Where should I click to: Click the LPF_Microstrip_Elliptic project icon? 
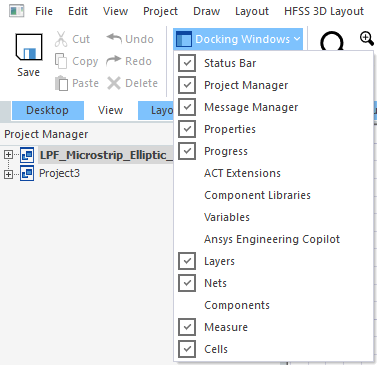[27, 155]
